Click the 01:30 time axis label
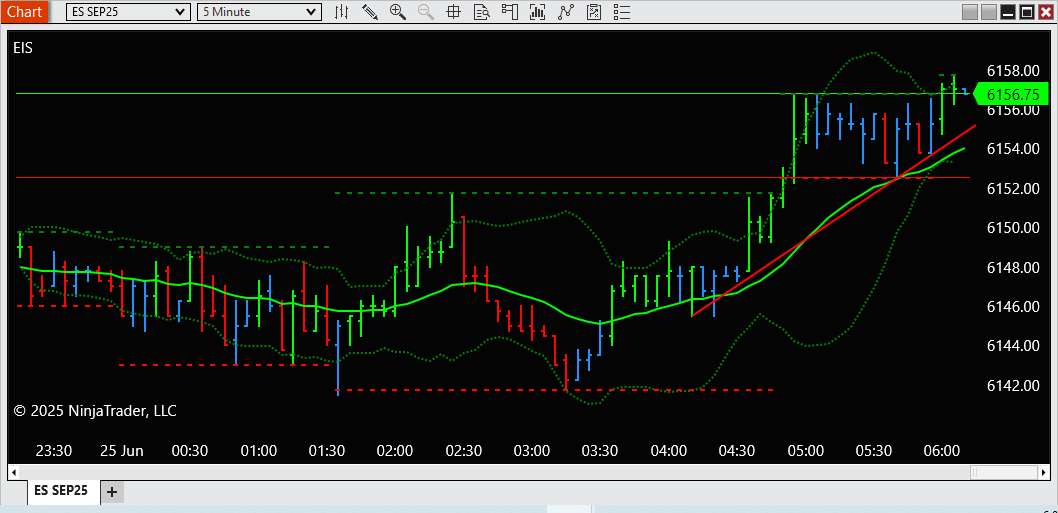This screenshot has height=513, width=1058. click(327, 450)
